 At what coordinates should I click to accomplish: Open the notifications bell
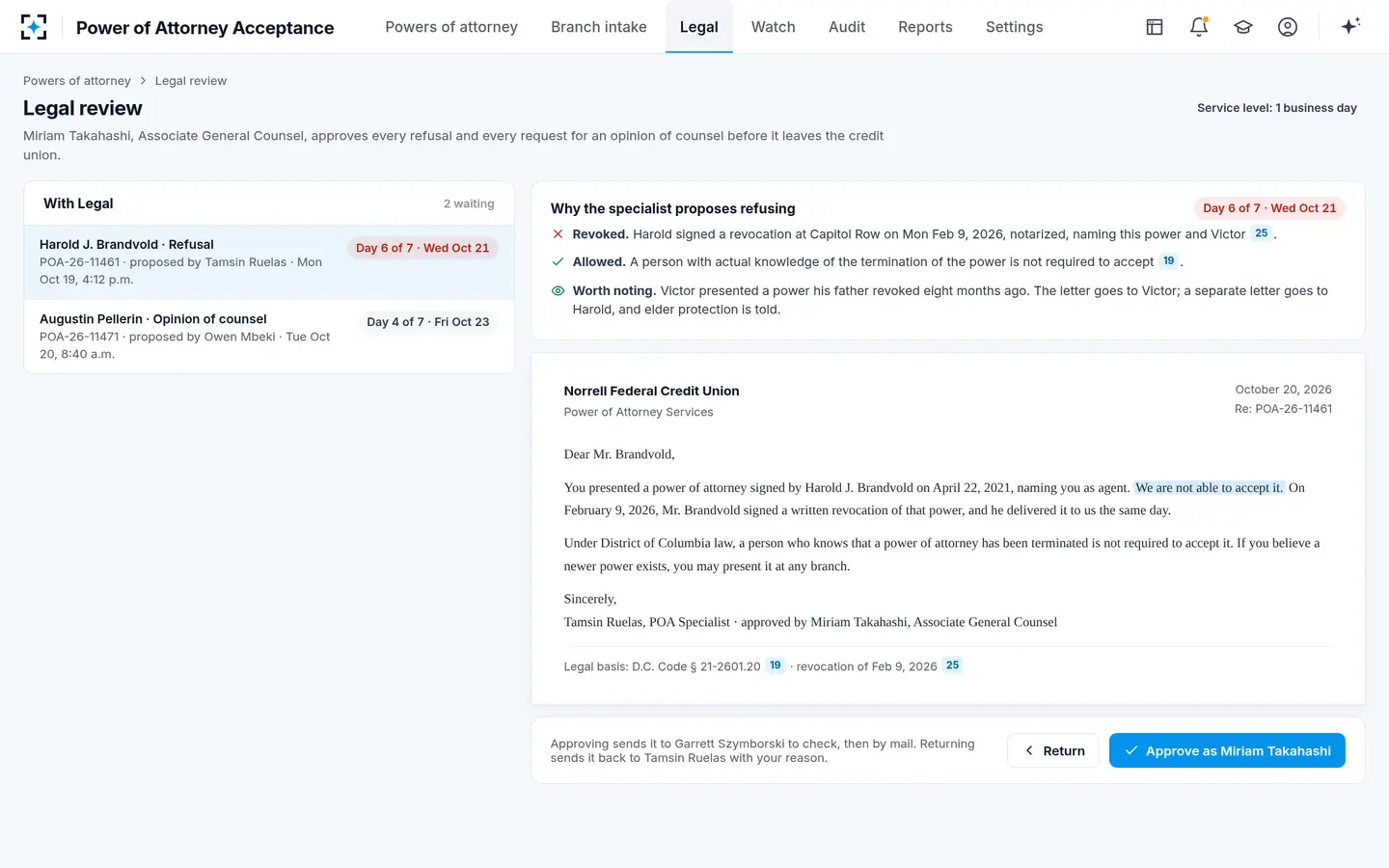[x=1199, y=27]
